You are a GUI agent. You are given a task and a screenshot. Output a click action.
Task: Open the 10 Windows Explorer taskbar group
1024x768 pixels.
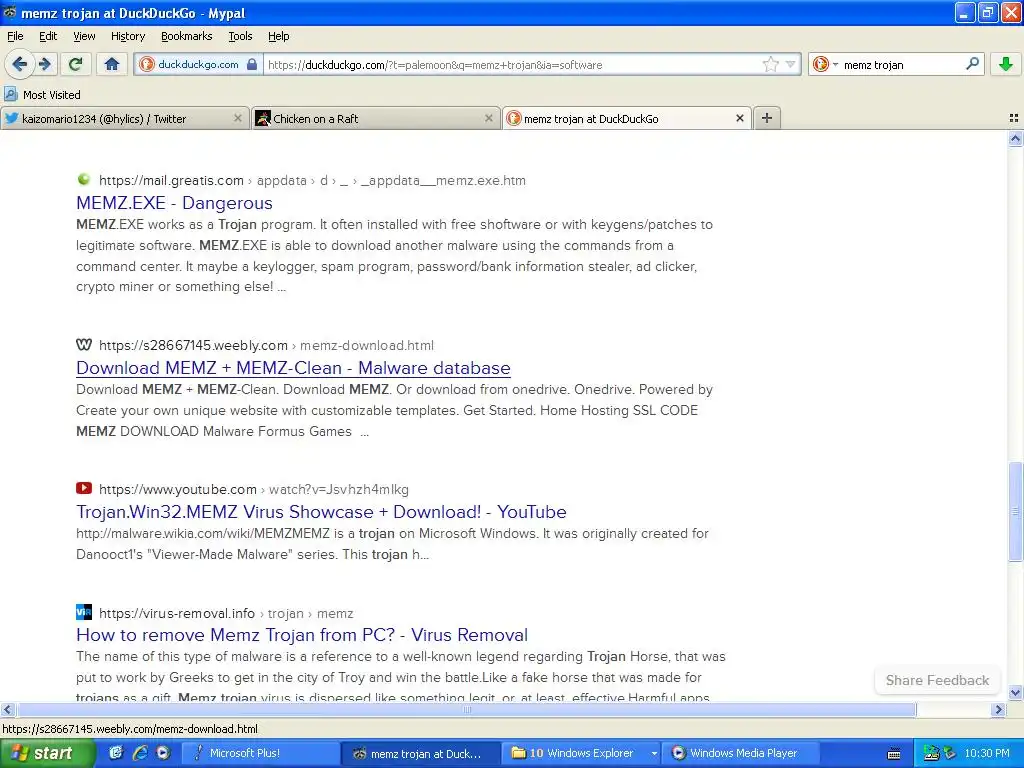pos(583,753)
